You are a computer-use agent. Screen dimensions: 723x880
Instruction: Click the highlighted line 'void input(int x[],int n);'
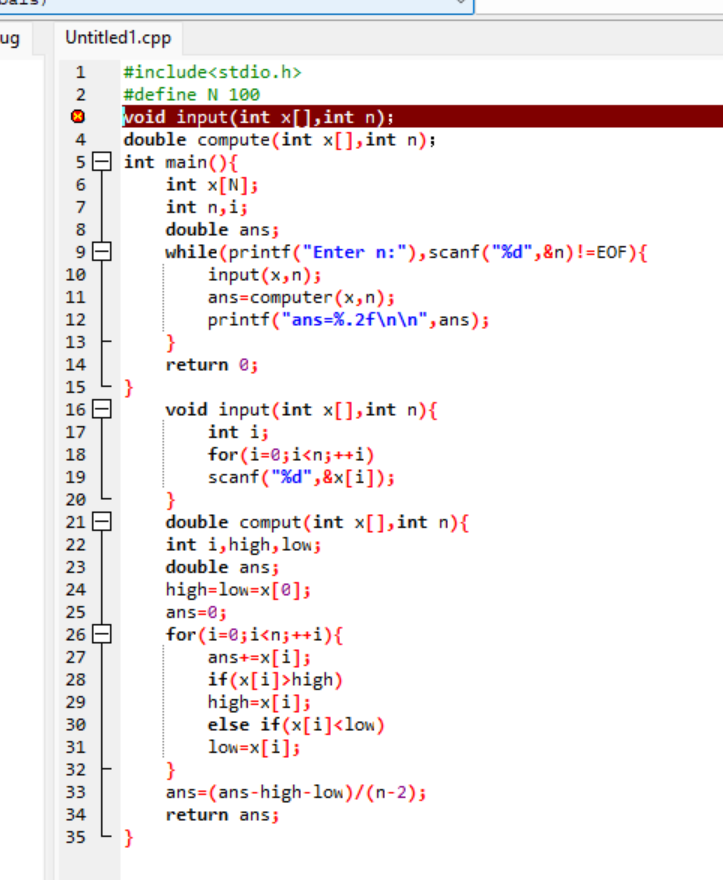point(423,117)
